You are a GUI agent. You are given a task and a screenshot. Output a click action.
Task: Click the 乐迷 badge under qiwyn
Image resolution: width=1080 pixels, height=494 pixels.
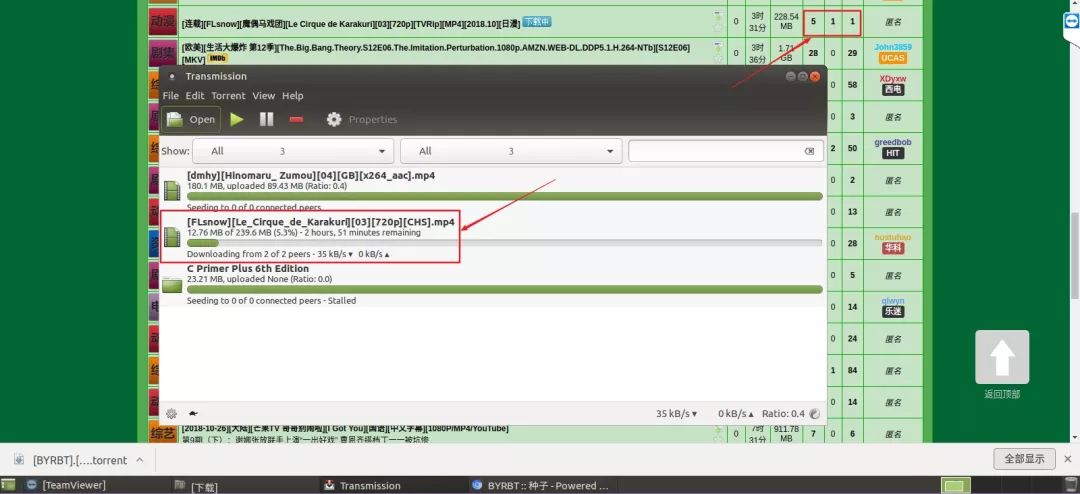[893, 312]
